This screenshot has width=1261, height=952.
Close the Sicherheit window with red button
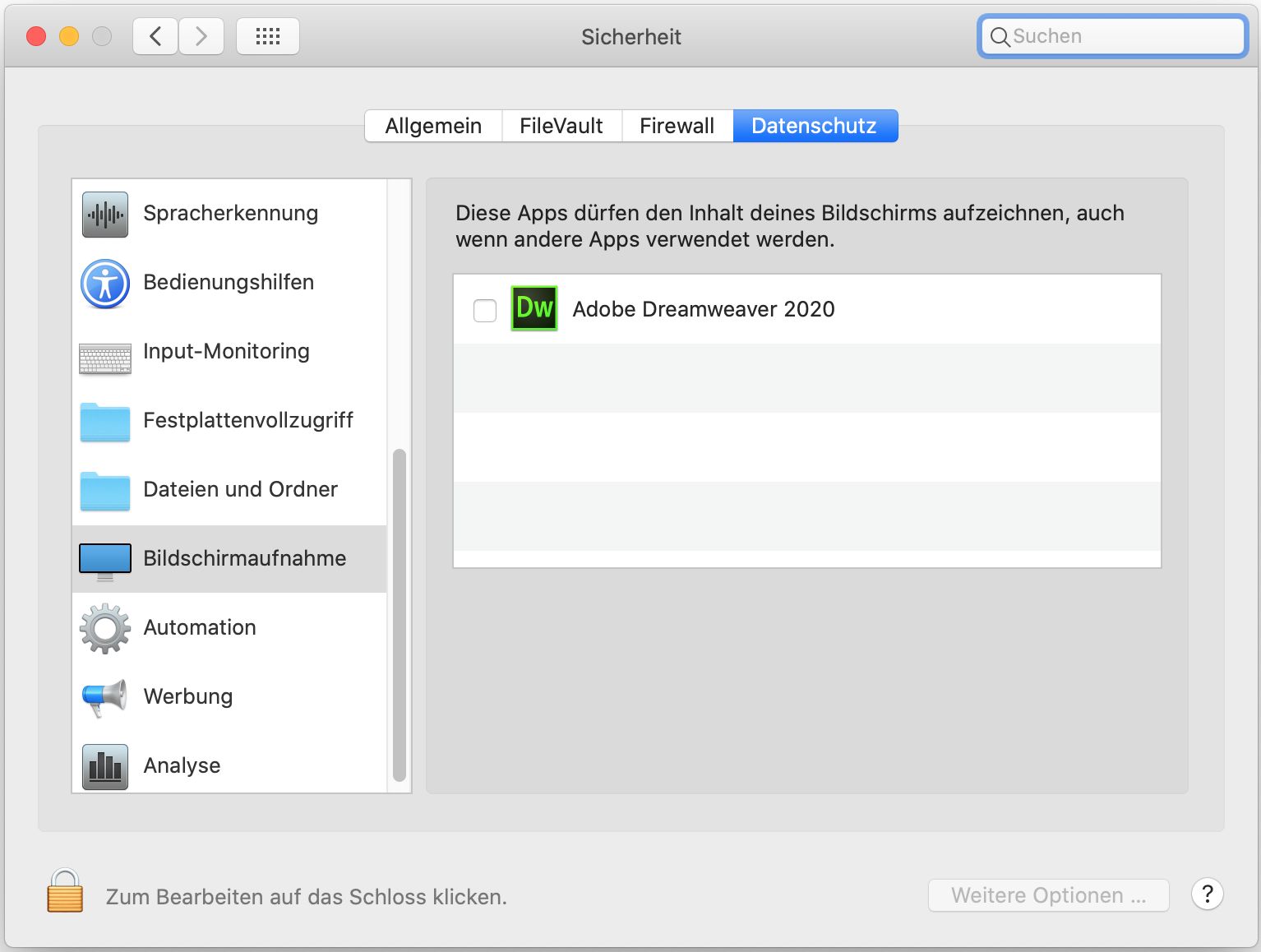[x=36, y=36]
